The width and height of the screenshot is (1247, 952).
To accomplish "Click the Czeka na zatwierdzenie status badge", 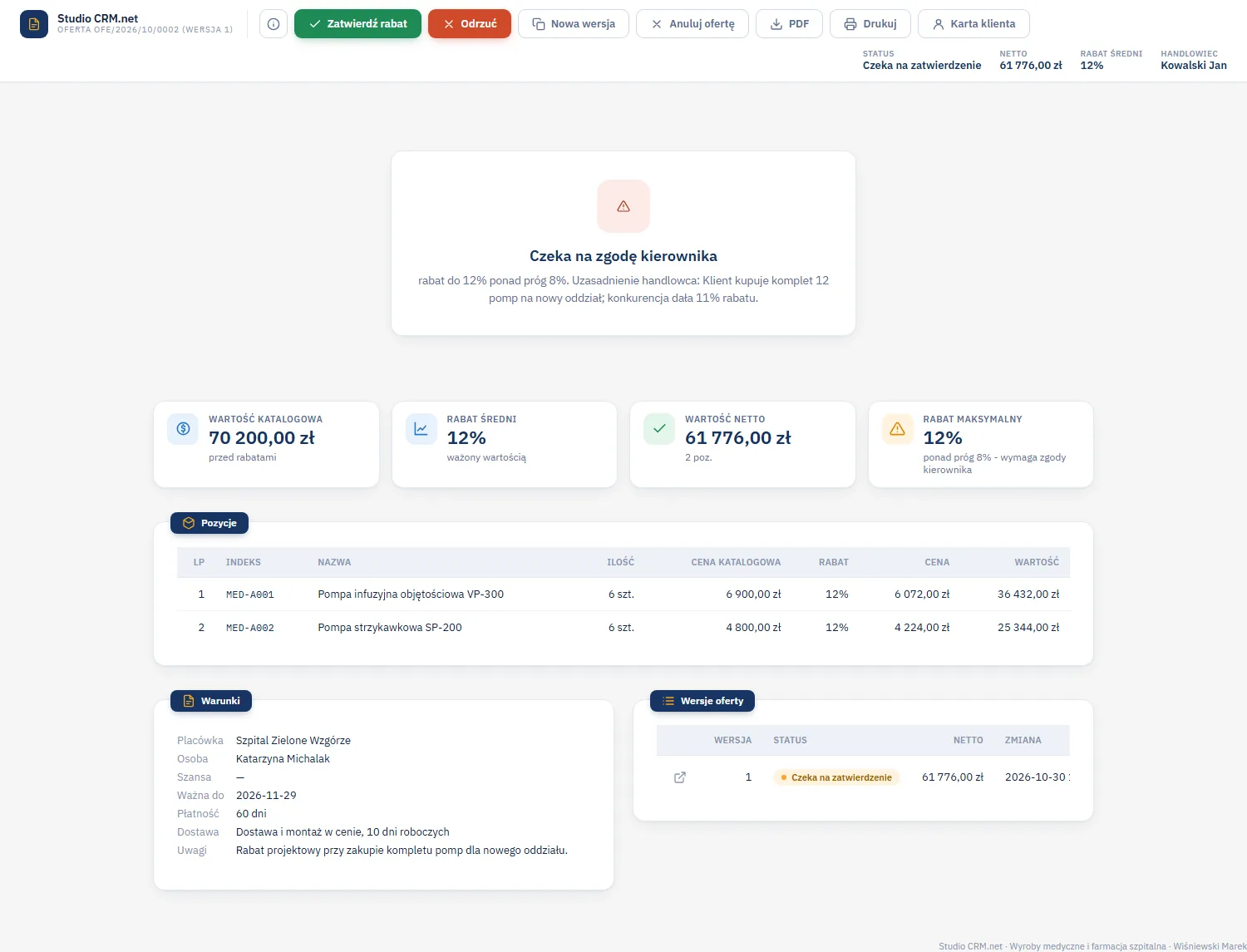I will pos(836,777).
